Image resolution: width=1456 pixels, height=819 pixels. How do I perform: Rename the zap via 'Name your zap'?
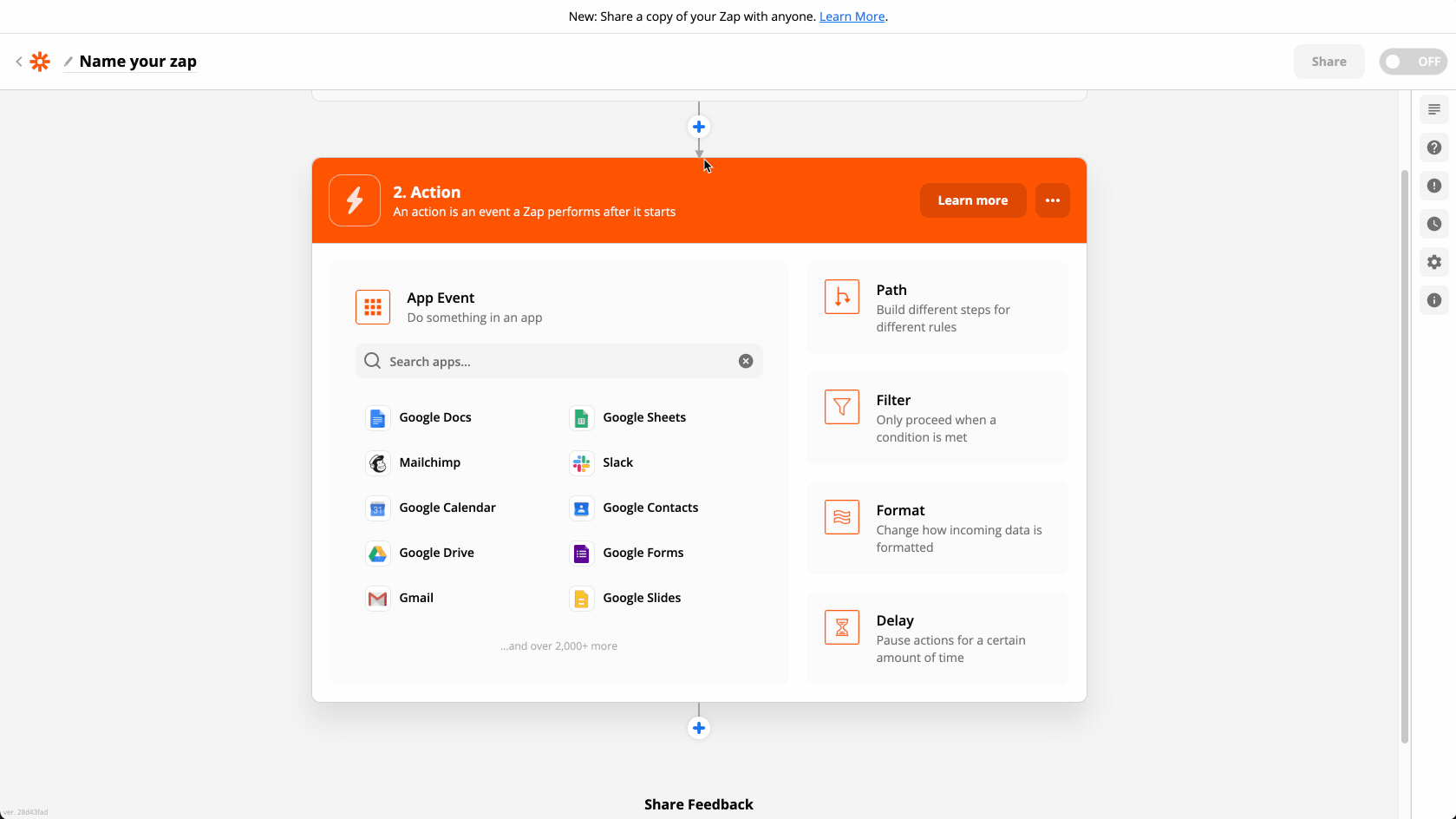coord(138,62)
